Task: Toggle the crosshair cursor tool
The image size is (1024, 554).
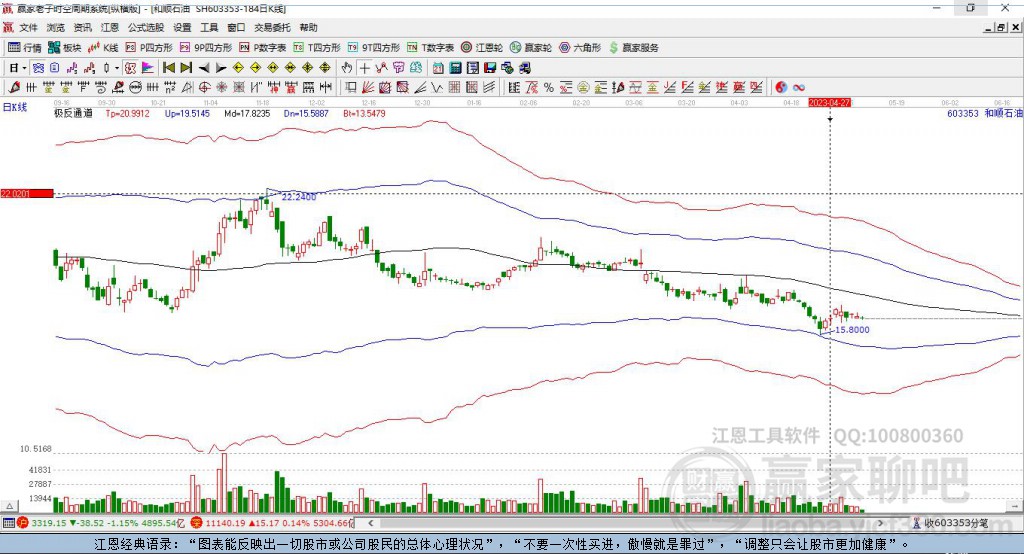Action: tap(364, 68)
